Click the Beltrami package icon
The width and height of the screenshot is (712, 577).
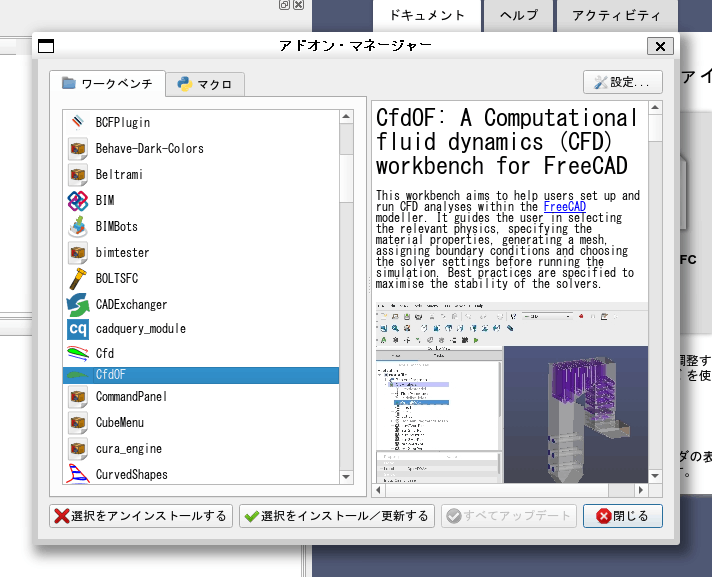78,174
